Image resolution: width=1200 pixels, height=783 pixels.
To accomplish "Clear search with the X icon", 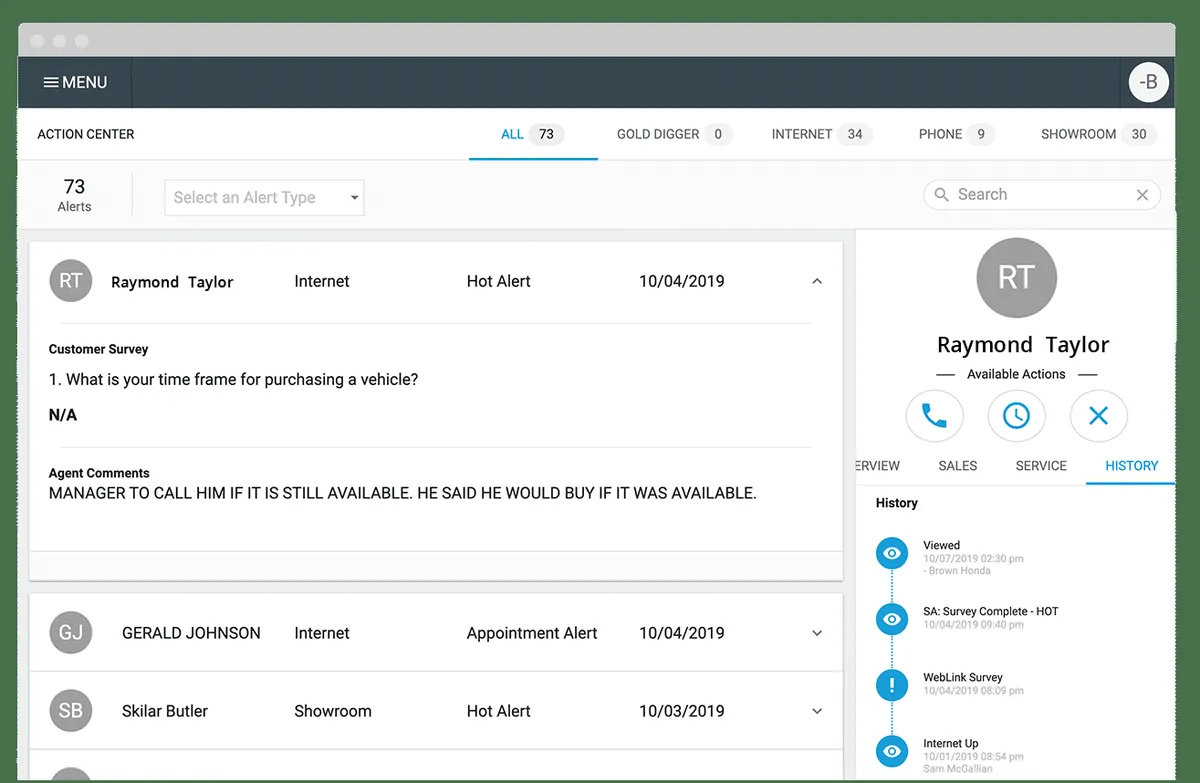I will click(x=1142, y=195).
